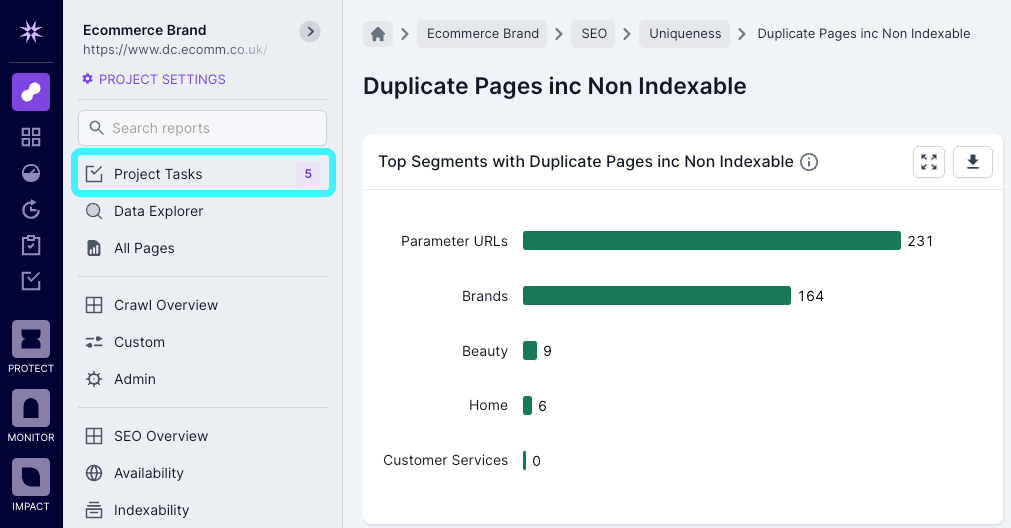Click the project URL text
The height and width of the screenshot is (528, 1011).
[x=175, y=50]
